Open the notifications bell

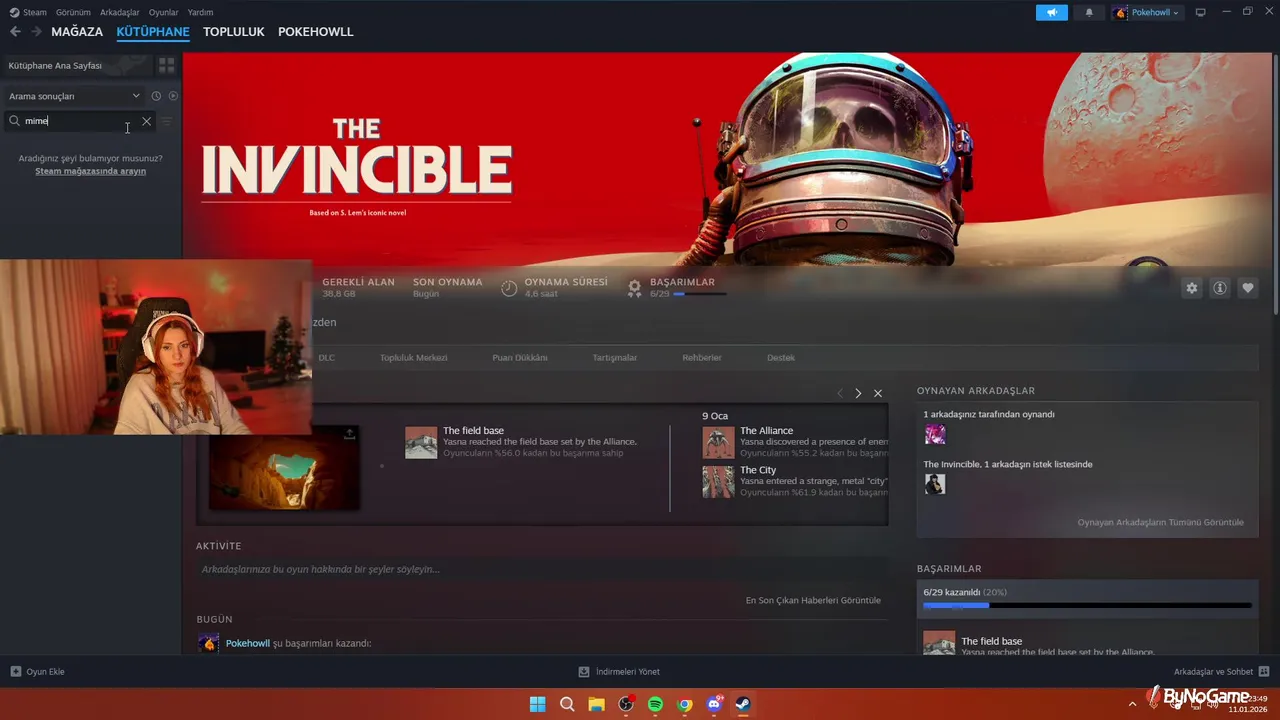coord(1089,12)
